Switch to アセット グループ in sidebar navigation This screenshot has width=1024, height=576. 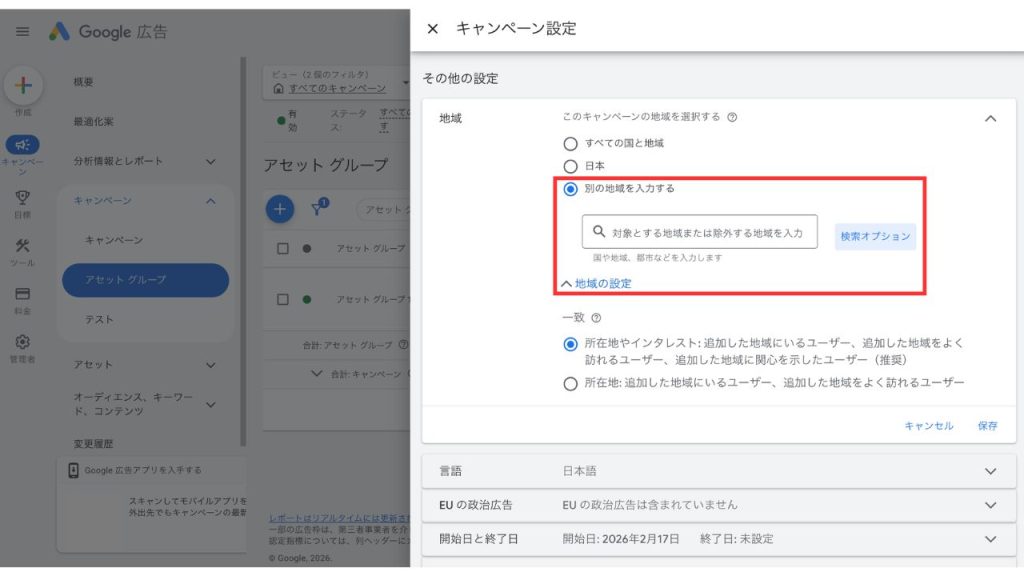tap(126, 280)
